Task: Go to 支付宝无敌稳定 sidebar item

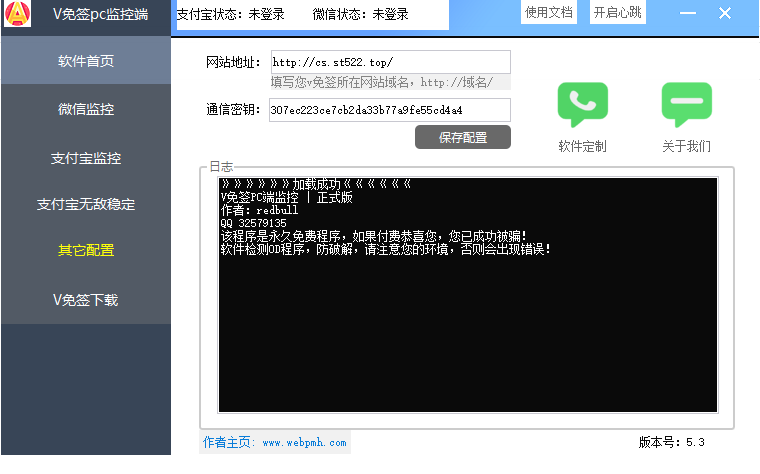Action: pos(86,204)
